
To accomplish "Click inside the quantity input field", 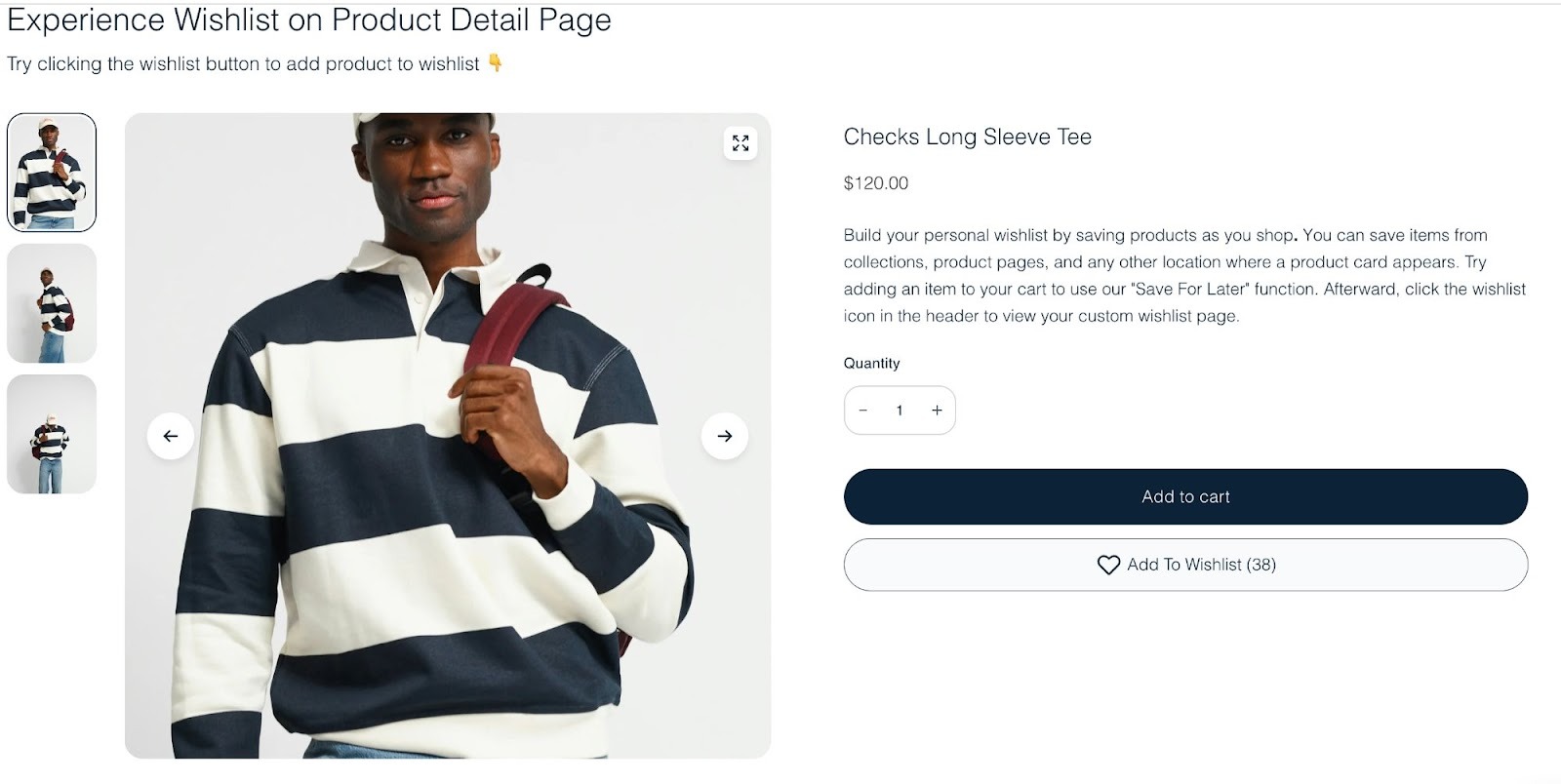I will 900,410.
